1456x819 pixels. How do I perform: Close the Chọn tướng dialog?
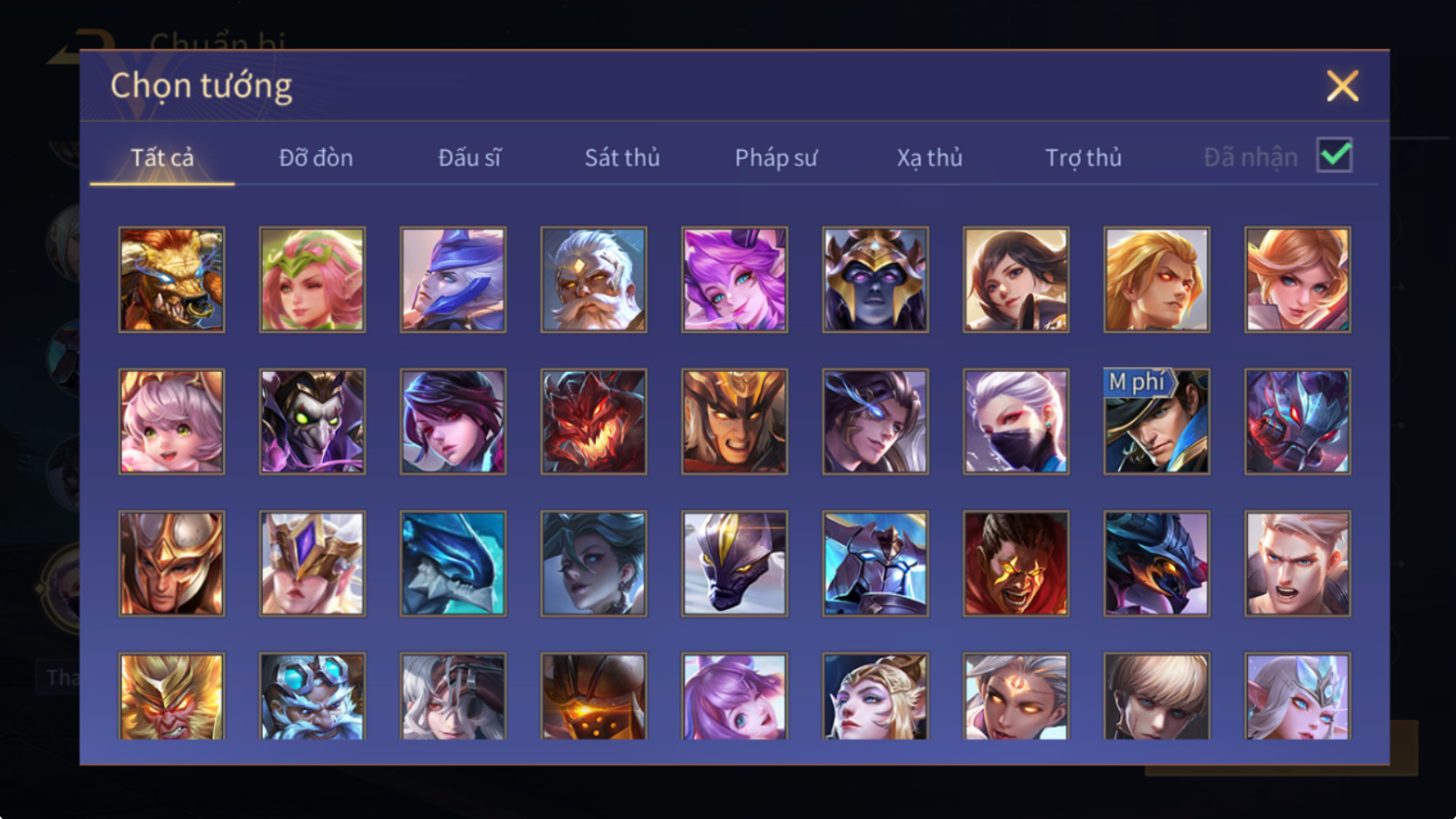point(1342,85)
